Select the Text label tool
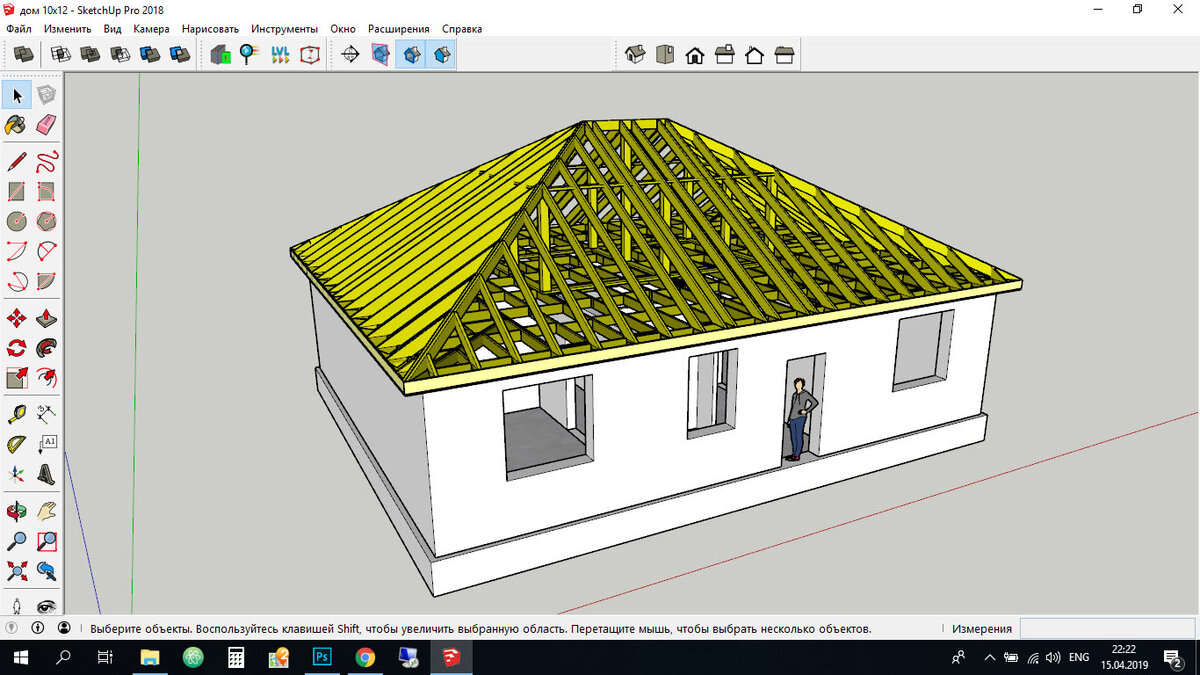Screen dimensions: 1200x675 pos(46,443)
